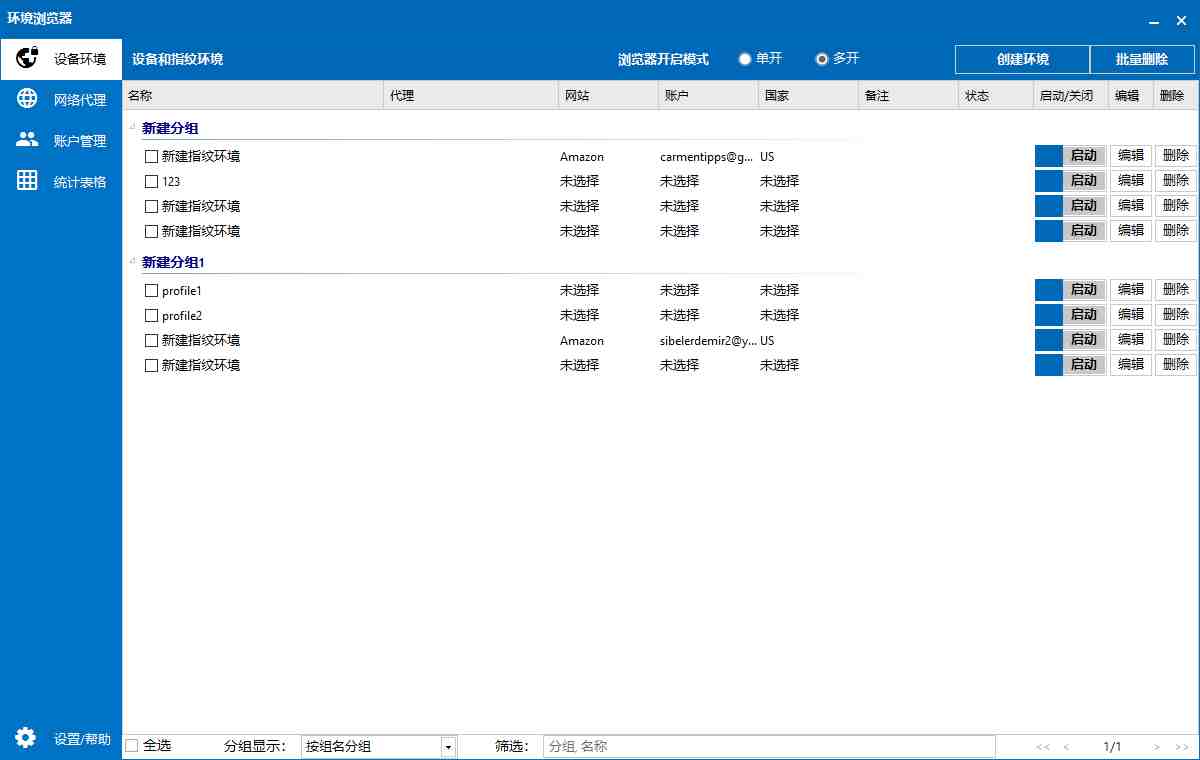The width and height of the screenshot is (1200, 760).
Task: Go to the last page (>>)
Action: tap(1182, 746)
